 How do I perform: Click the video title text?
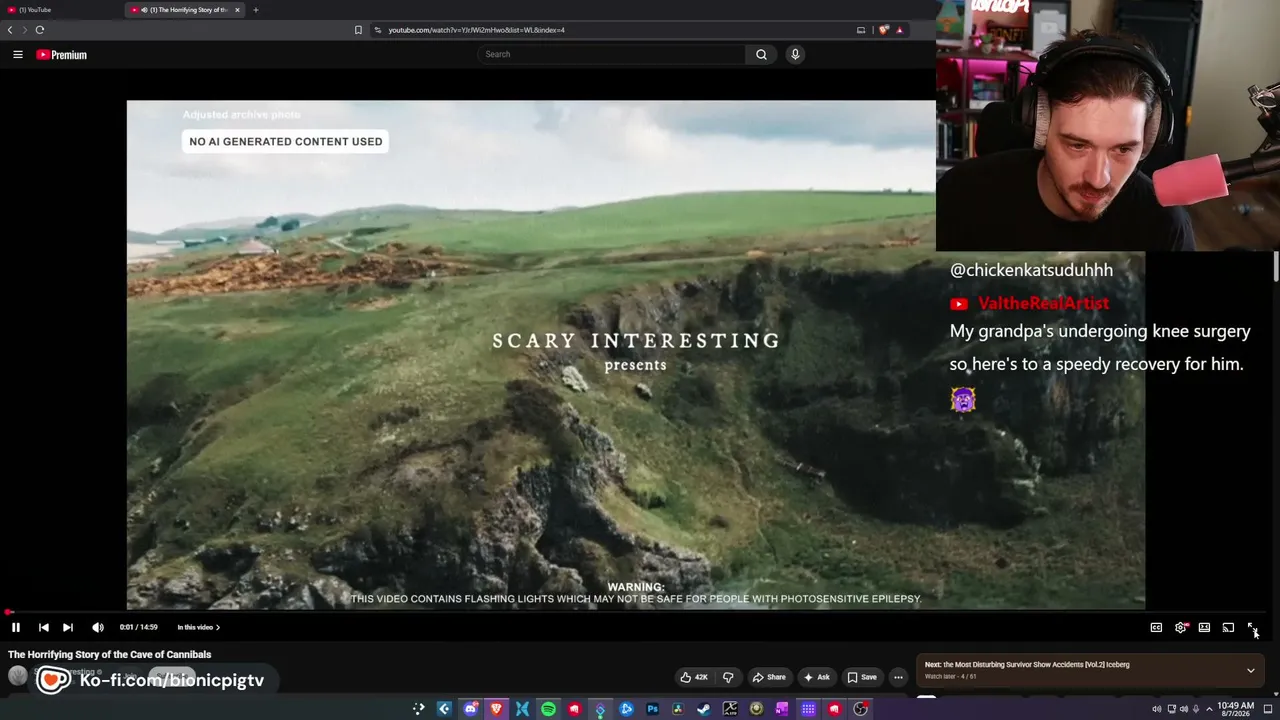pos(110,655)
